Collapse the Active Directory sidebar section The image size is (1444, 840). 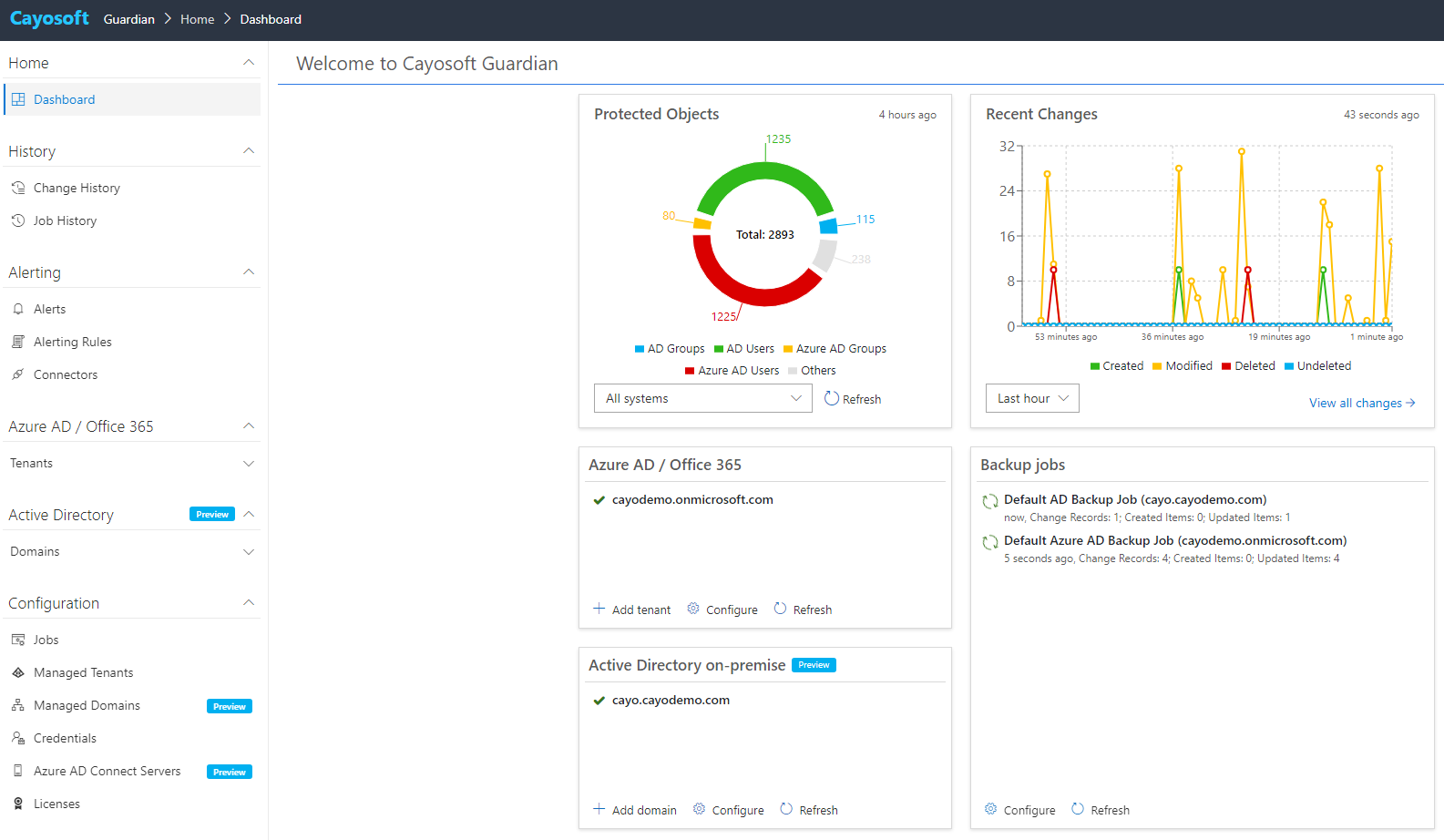[x=249, y=515]
